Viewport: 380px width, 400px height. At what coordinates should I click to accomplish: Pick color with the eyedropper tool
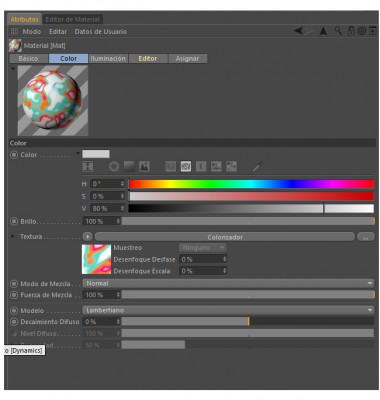point(257,166)
